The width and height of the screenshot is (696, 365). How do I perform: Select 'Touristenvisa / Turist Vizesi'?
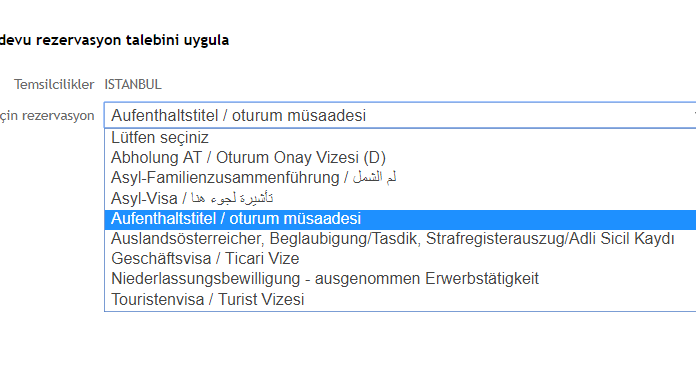pos(400,299)
